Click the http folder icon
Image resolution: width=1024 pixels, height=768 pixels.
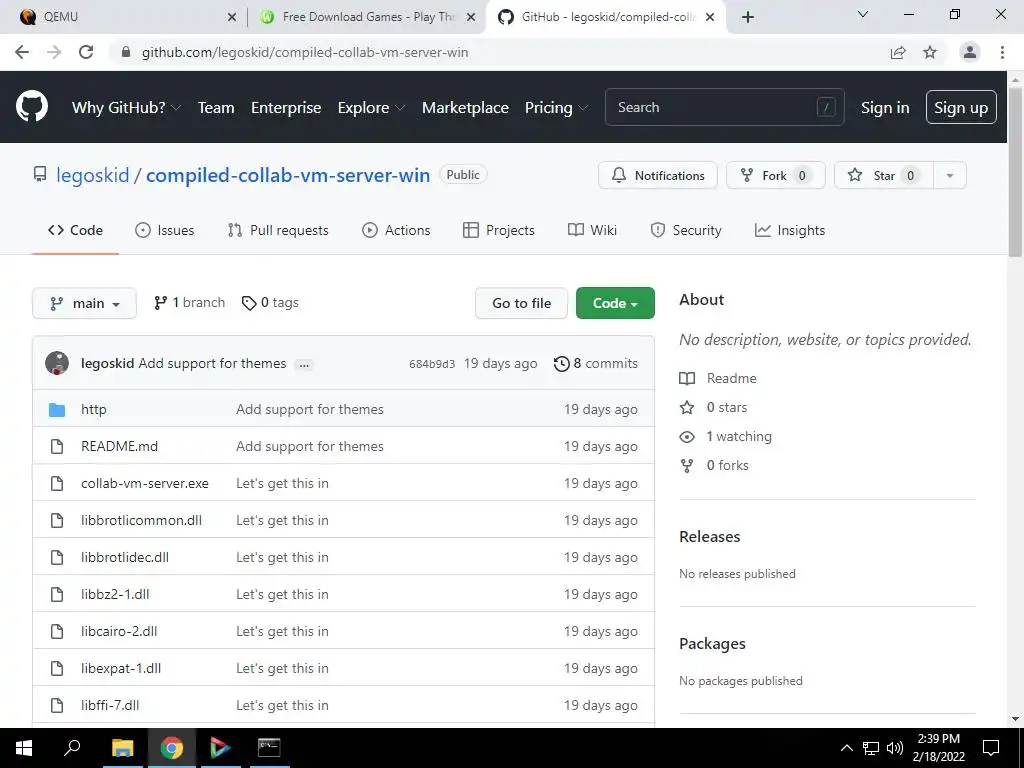(57, 409)
